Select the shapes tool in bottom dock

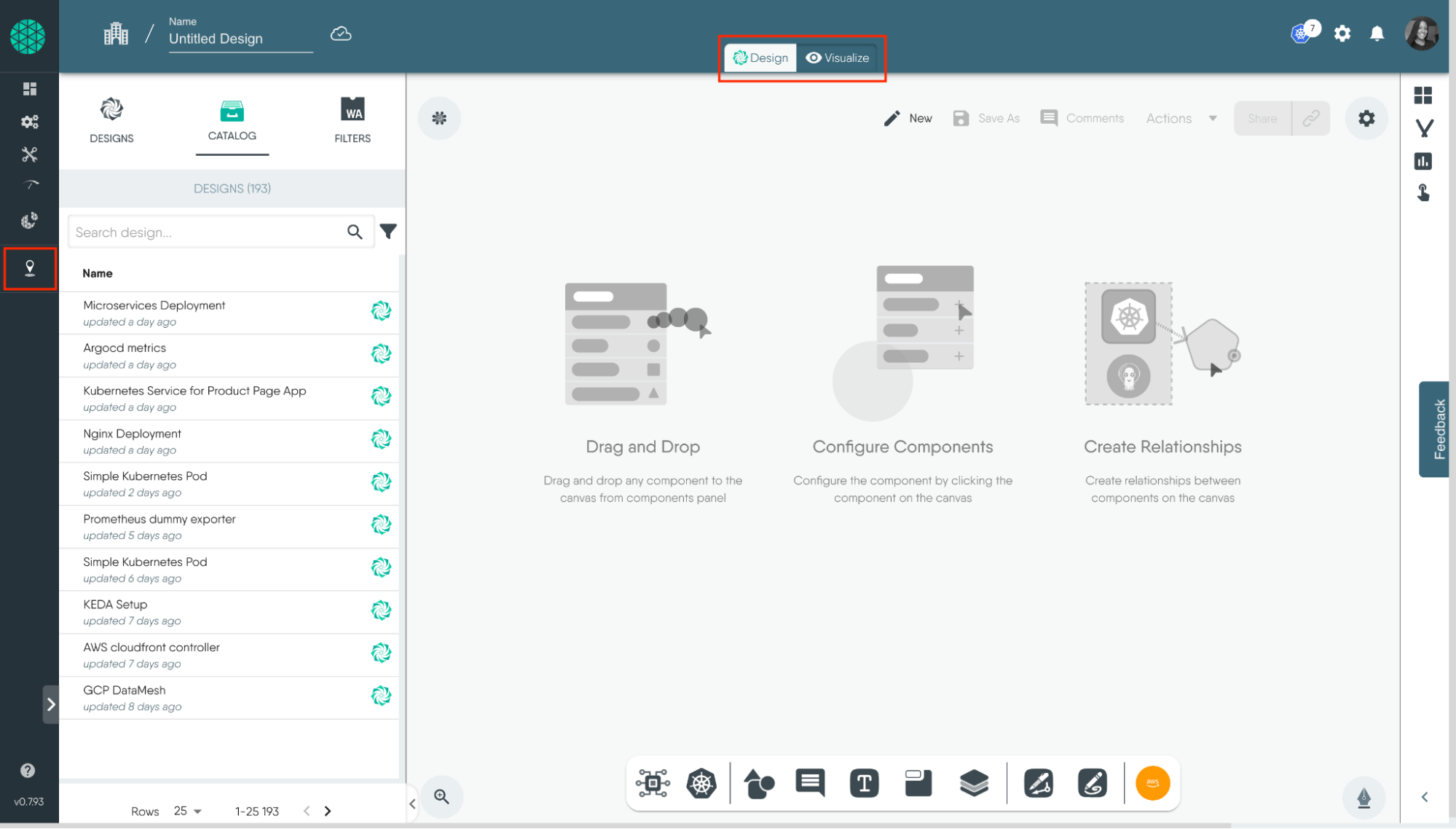pos(758,784)
